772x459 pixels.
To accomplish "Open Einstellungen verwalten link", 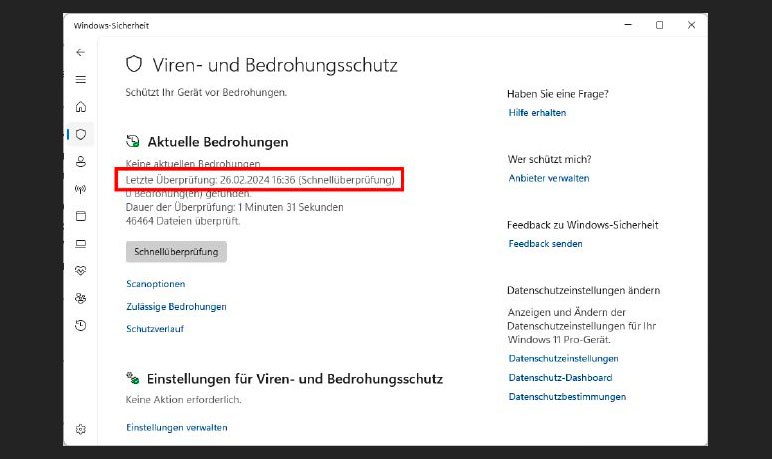I will pos(177,427).
